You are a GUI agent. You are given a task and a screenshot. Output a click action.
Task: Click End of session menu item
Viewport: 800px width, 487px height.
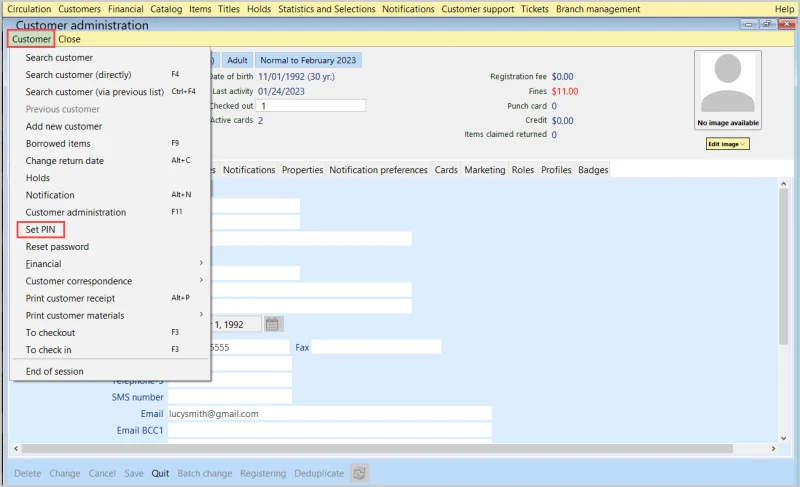[x=55, y=371]
